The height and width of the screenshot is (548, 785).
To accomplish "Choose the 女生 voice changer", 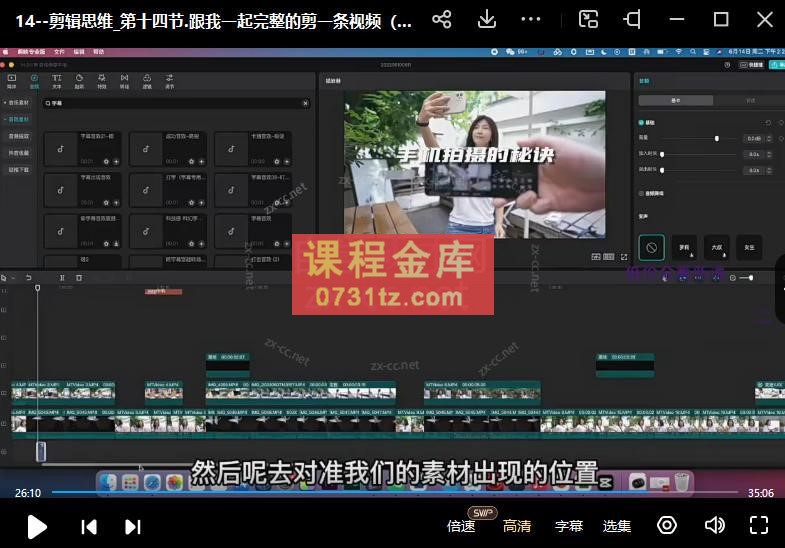I will [x=749, y=247].
